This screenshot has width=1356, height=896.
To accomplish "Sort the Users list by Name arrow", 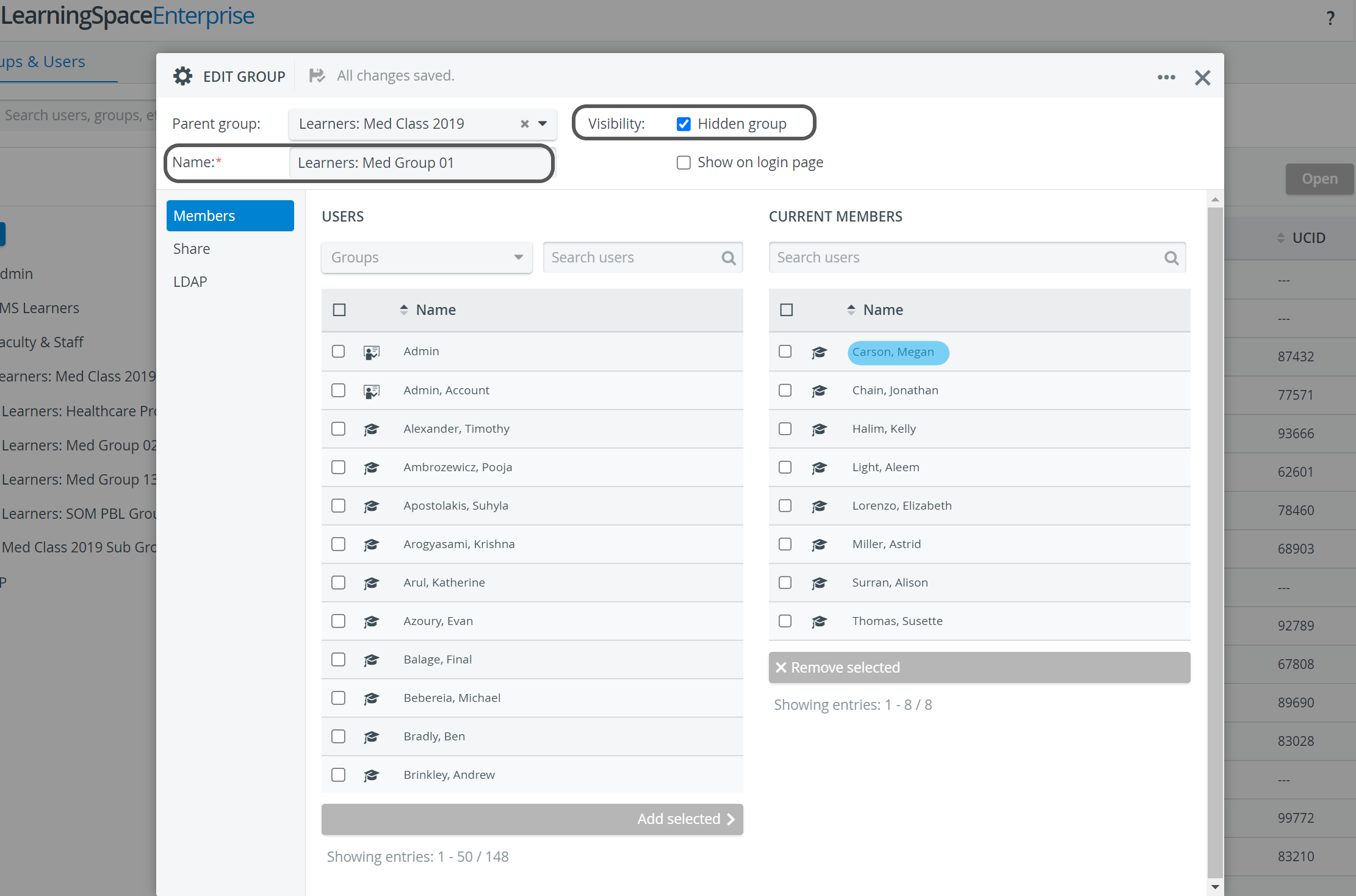I will pyautogui.click(x=403, y=310).
